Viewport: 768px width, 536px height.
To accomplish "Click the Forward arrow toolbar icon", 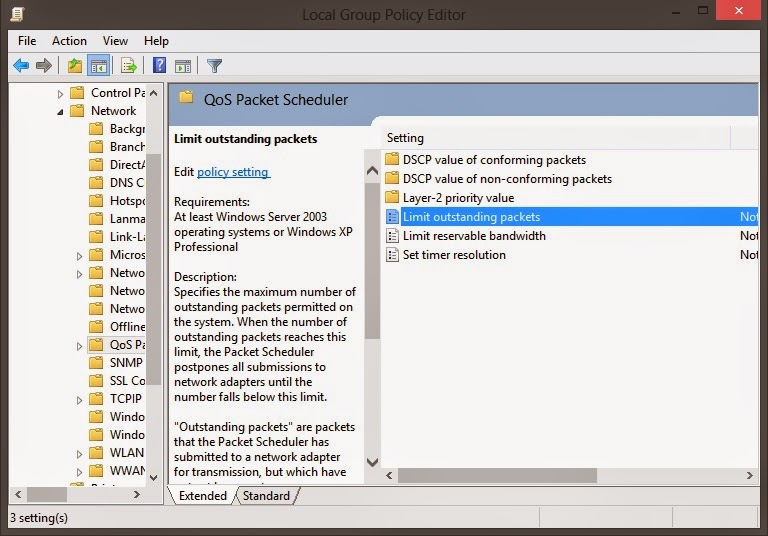I will pos(44,65).
